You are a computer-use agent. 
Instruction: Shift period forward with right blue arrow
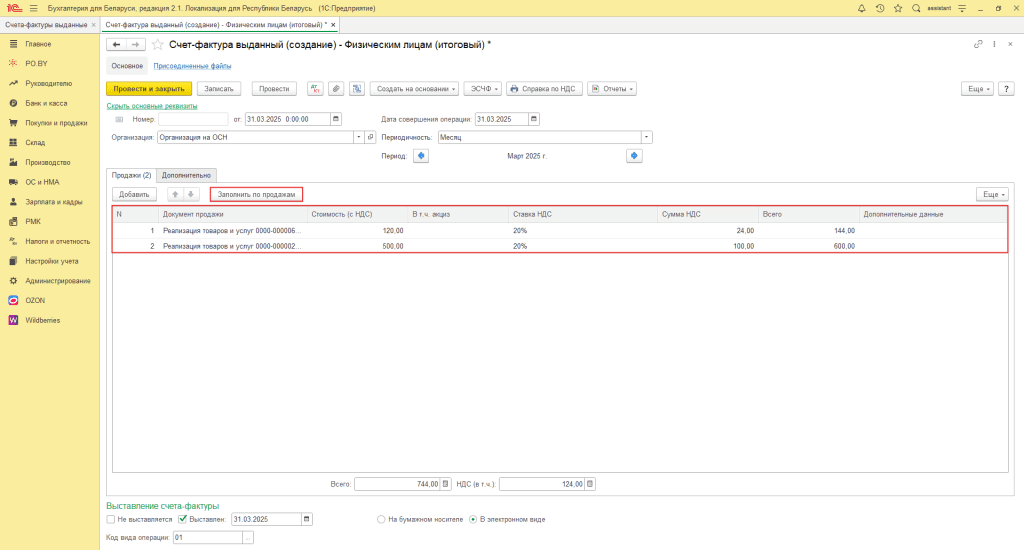634,155
